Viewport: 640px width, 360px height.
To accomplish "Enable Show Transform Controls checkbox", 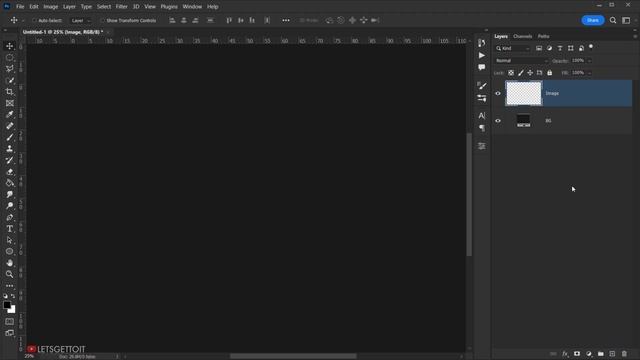I will coord(102,20).
